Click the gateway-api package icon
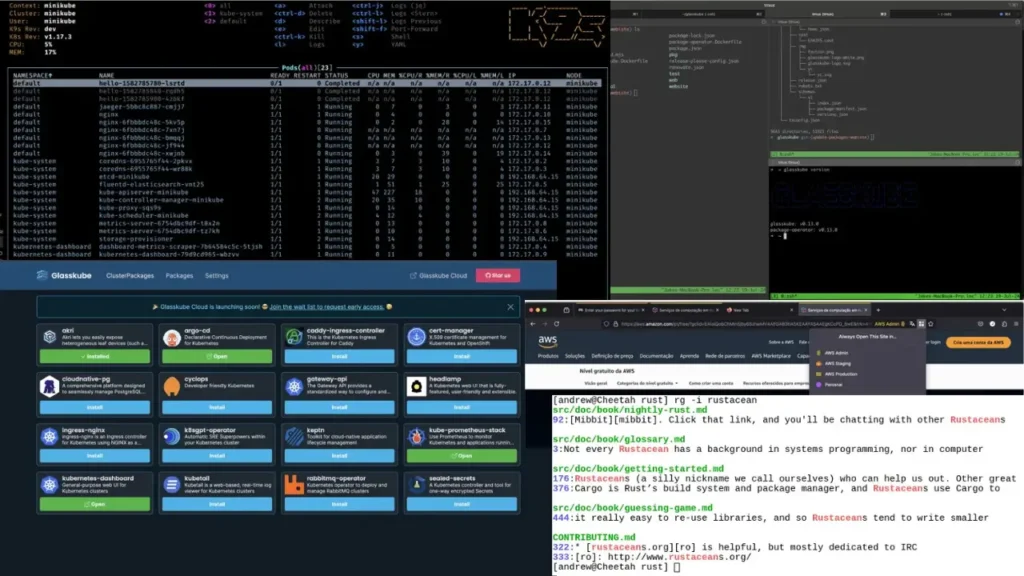1024x576 pixels. point(295,387)
